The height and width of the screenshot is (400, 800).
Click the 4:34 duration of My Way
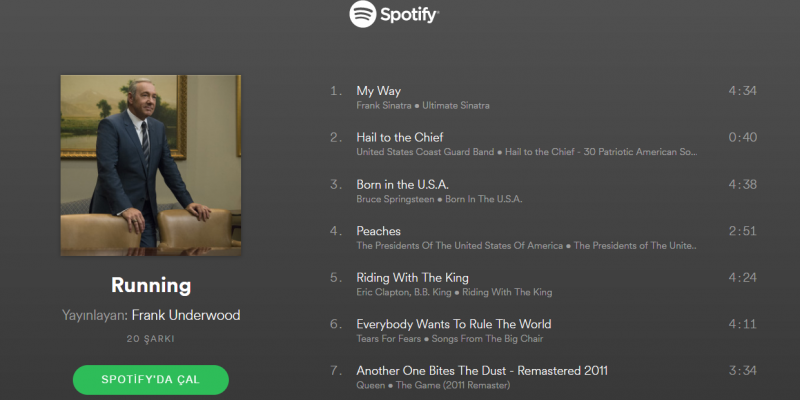[742, 91]
